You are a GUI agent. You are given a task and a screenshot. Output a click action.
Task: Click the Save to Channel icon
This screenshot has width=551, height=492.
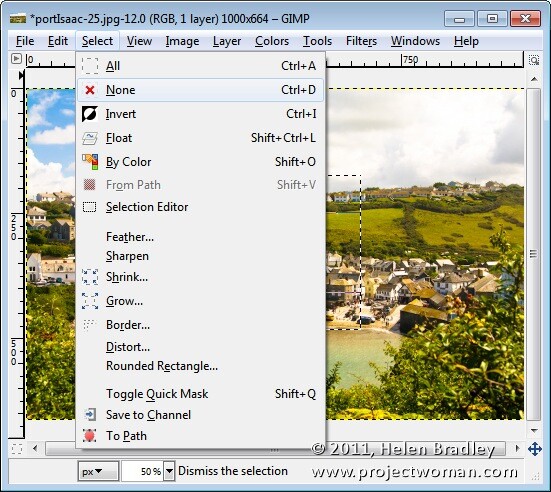click(90, 415)
